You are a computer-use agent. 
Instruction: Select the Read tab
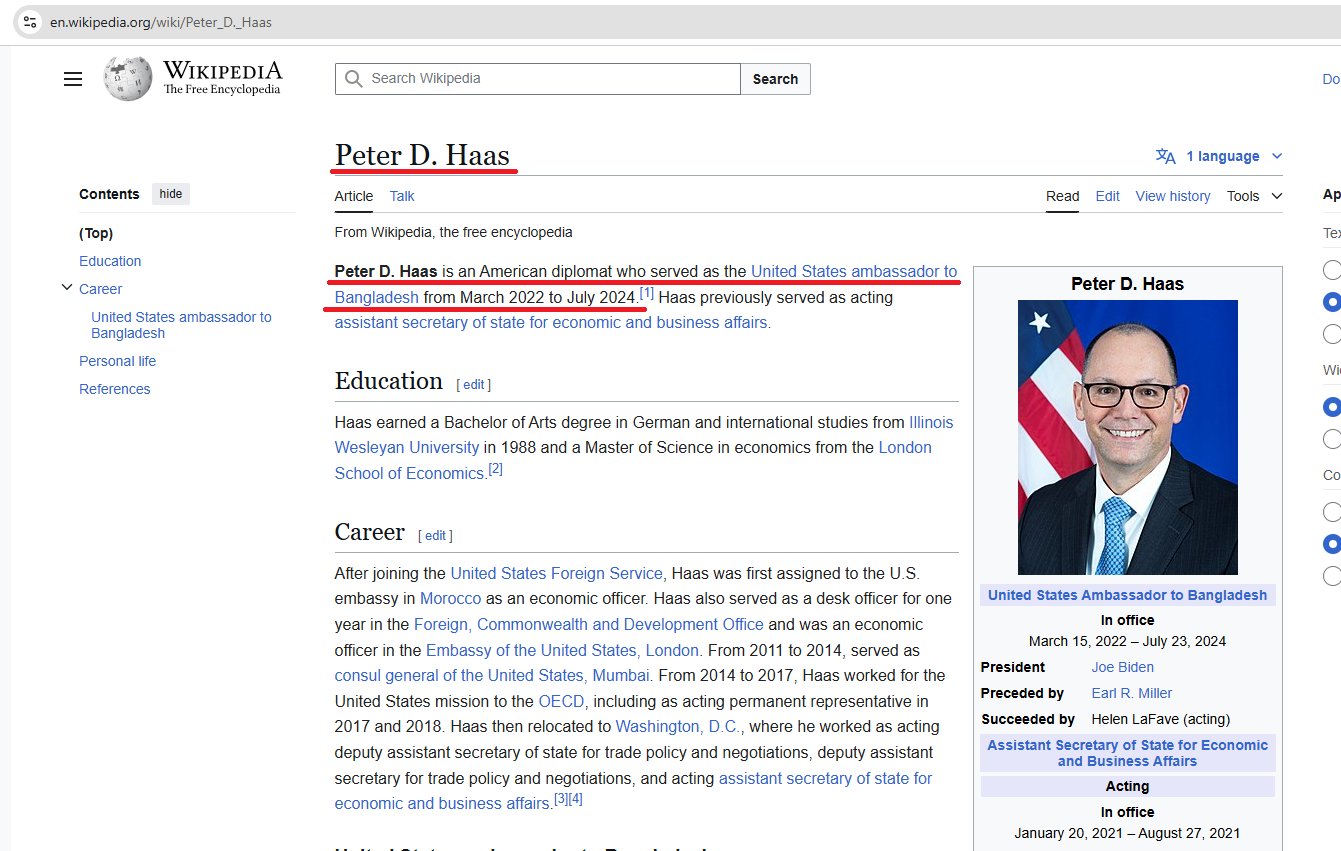click(x=1062, y=196)
